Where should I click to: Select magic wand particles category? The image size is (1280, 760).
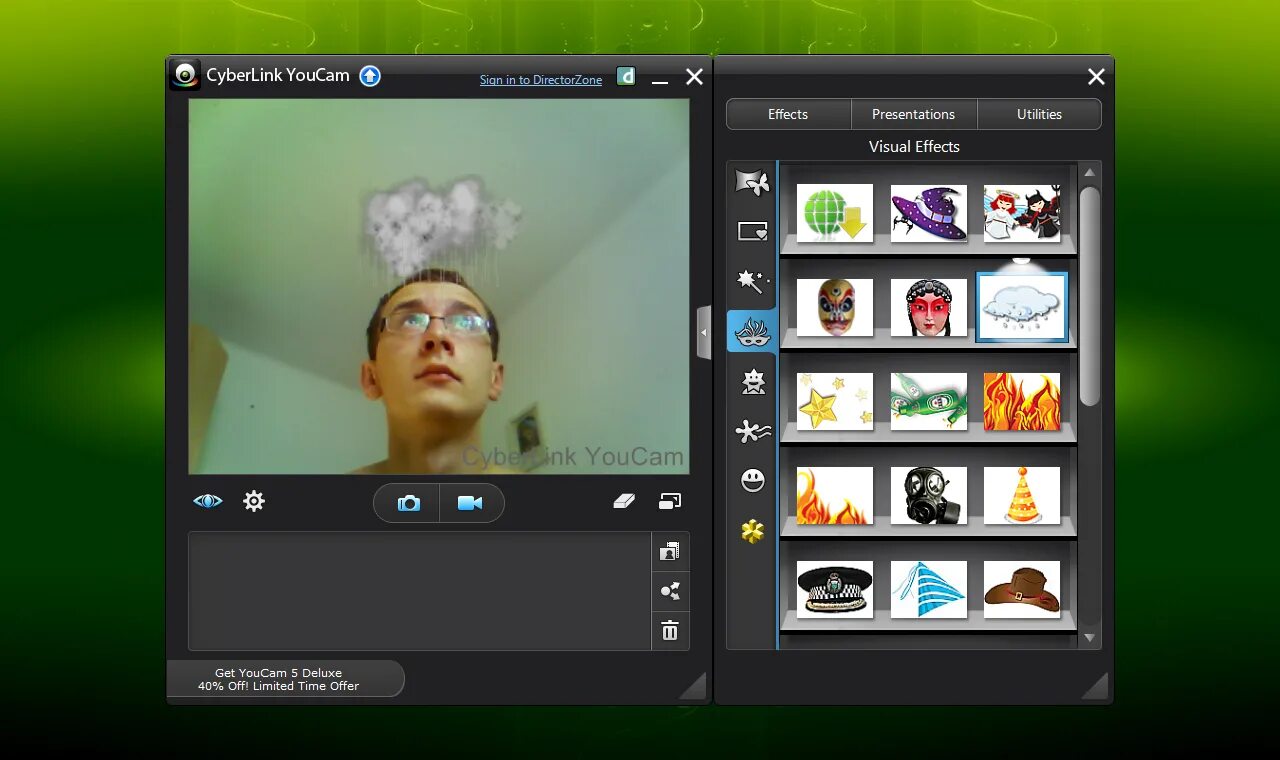point(752,281)
